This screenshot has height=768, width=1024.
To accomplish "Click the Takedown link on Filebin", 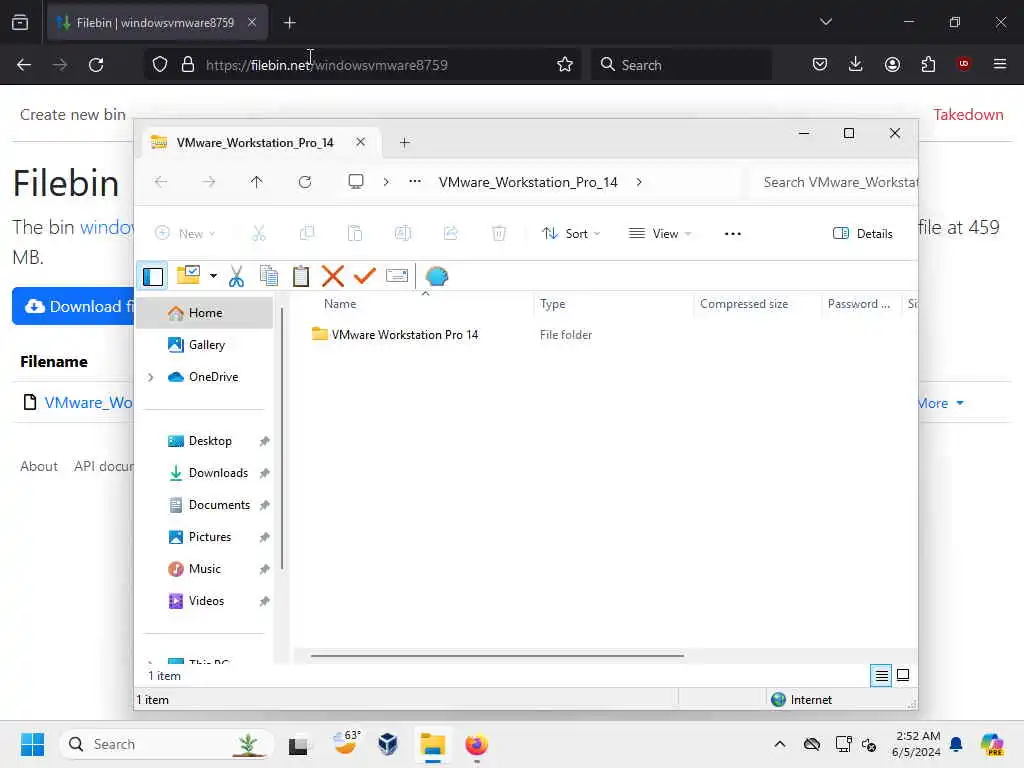I will point(968,114).
